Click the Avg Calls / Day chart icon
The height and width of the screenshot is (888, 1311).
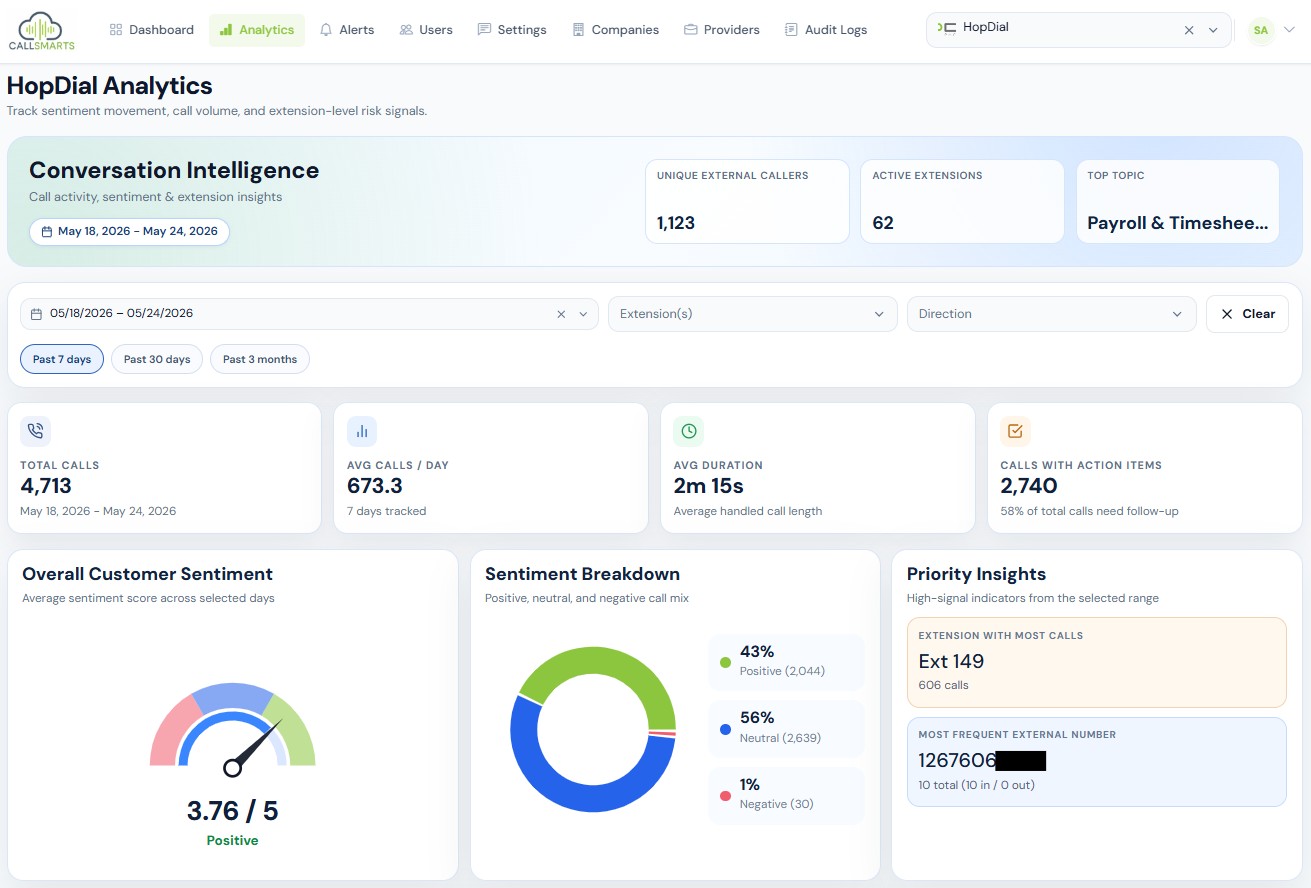(362, 431)
